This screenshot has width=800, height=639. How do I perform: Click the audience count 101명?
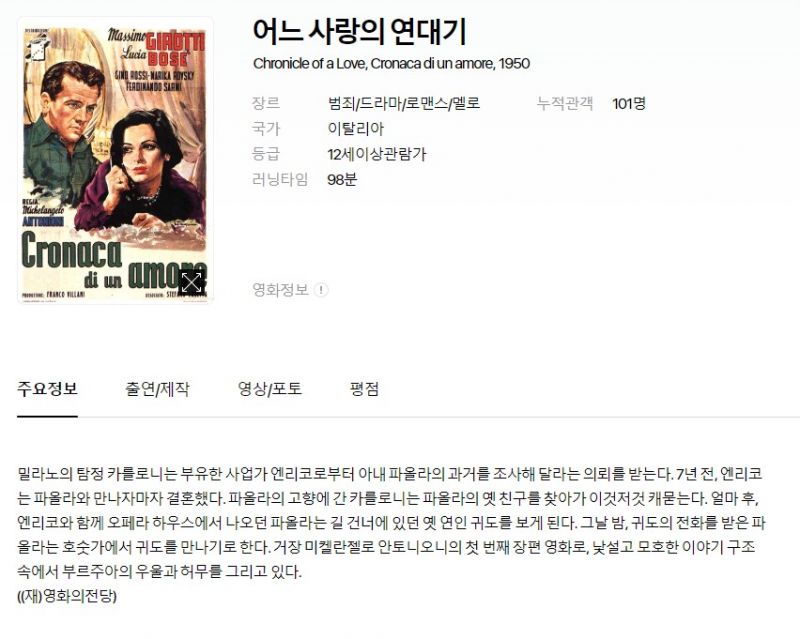[629, 104]
